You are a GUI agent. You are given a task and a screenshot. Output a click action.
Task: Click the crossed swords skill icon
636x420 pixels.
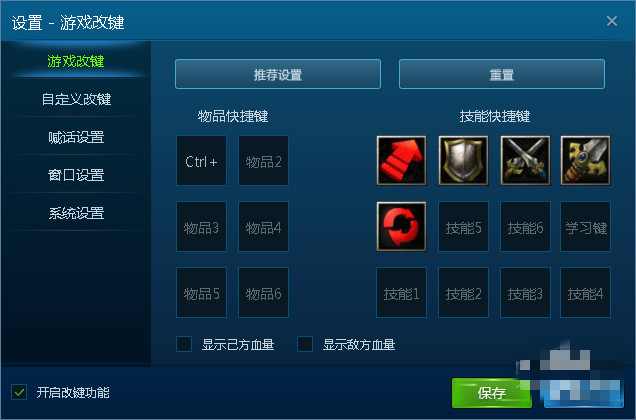click(525, 161)
